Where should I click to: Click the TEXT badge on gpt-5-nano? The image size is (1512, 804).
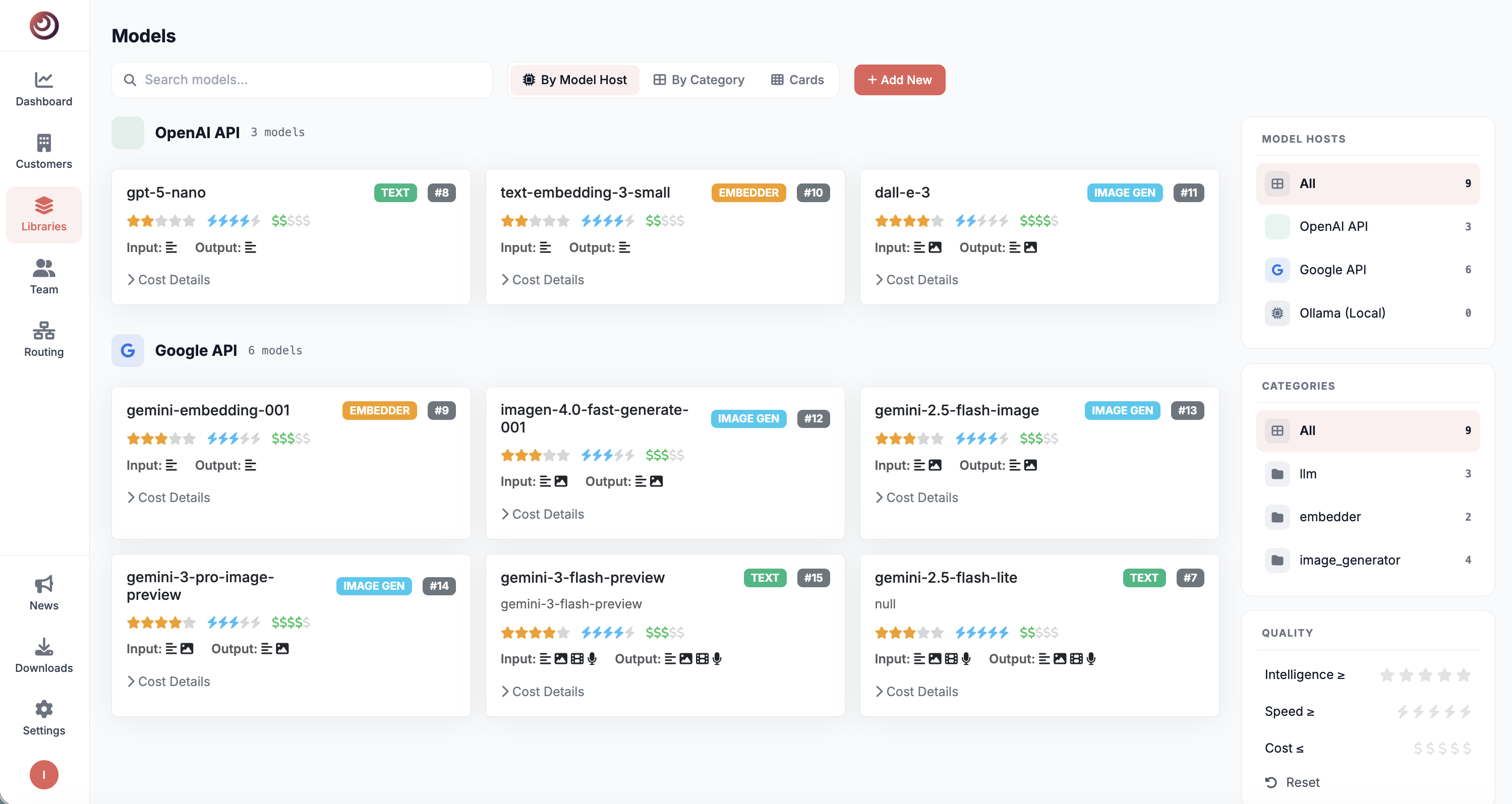(x=395, y=193)
